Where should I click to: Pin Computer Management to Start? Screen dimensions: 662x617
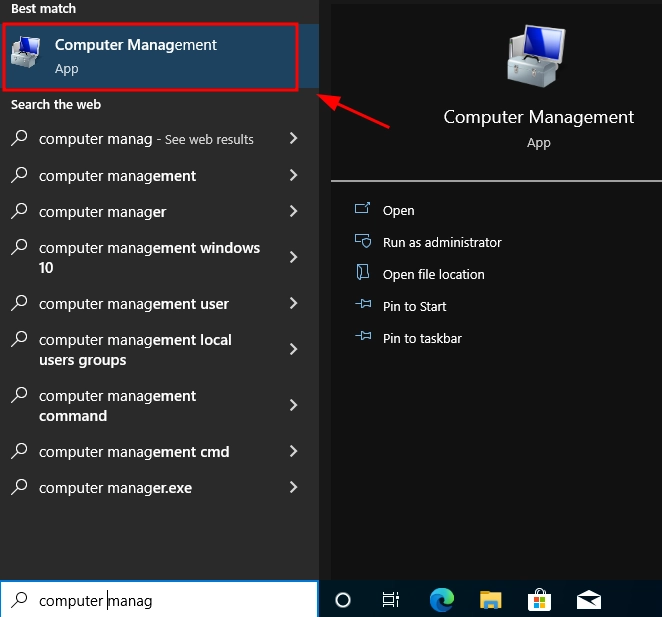point(414,306)
